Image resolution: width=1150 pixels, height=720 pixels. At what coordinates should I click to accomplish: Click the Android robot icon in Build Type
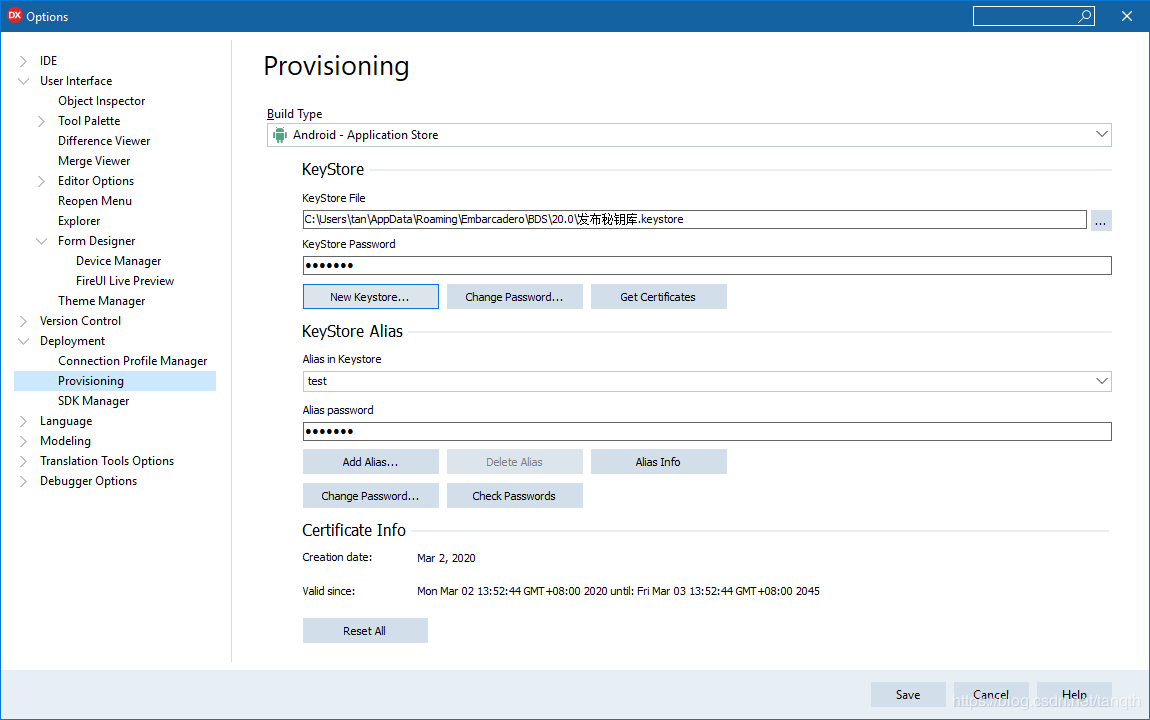click(279, 135)
